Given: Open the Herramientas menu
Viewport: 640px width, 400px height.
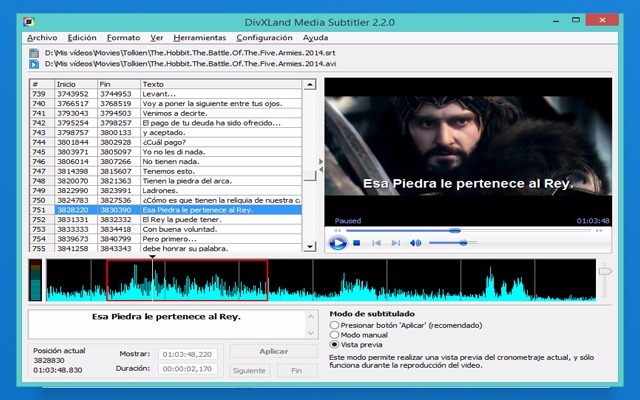Looking at the screenshot, I should coord(199,37).
